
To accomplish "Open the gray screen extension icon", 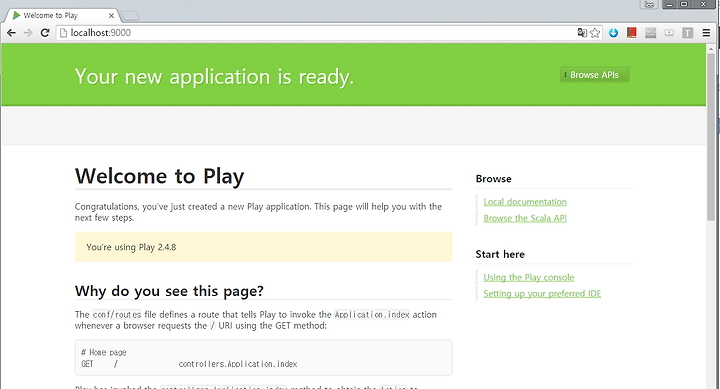I will point(669,33).
